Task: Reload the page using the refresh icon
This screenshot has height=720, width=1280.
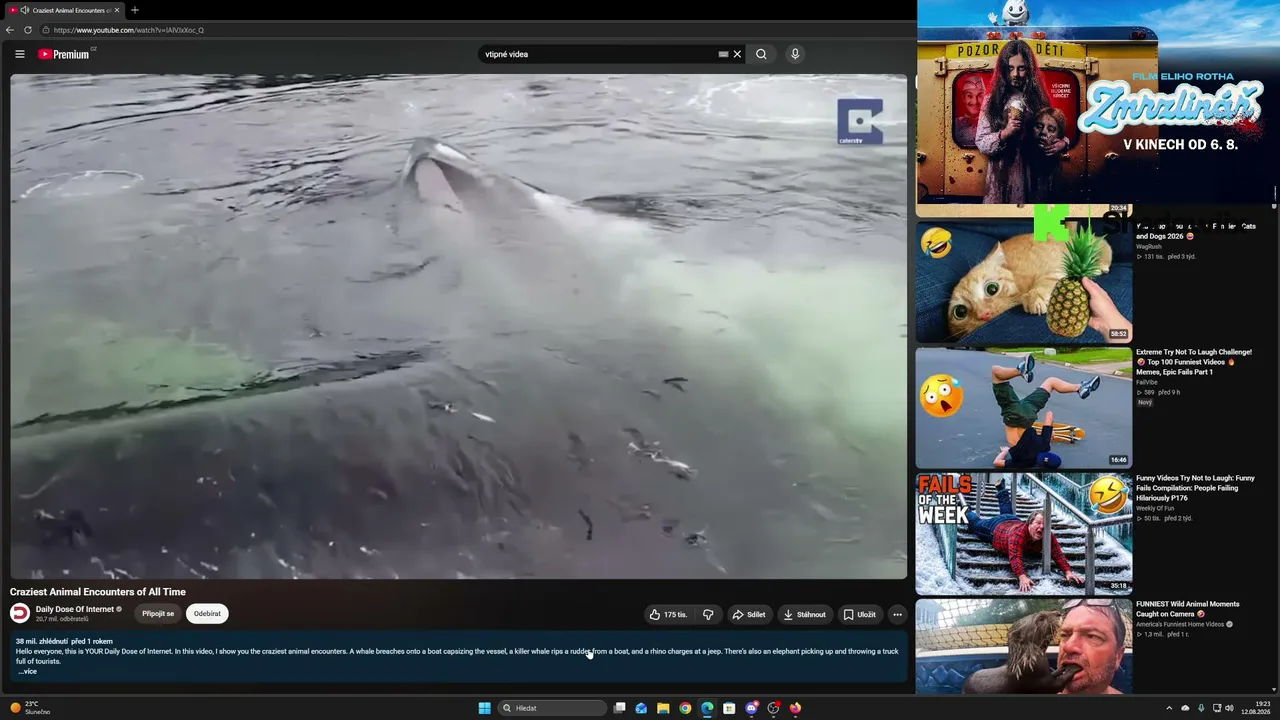Action: coord(28,30)
